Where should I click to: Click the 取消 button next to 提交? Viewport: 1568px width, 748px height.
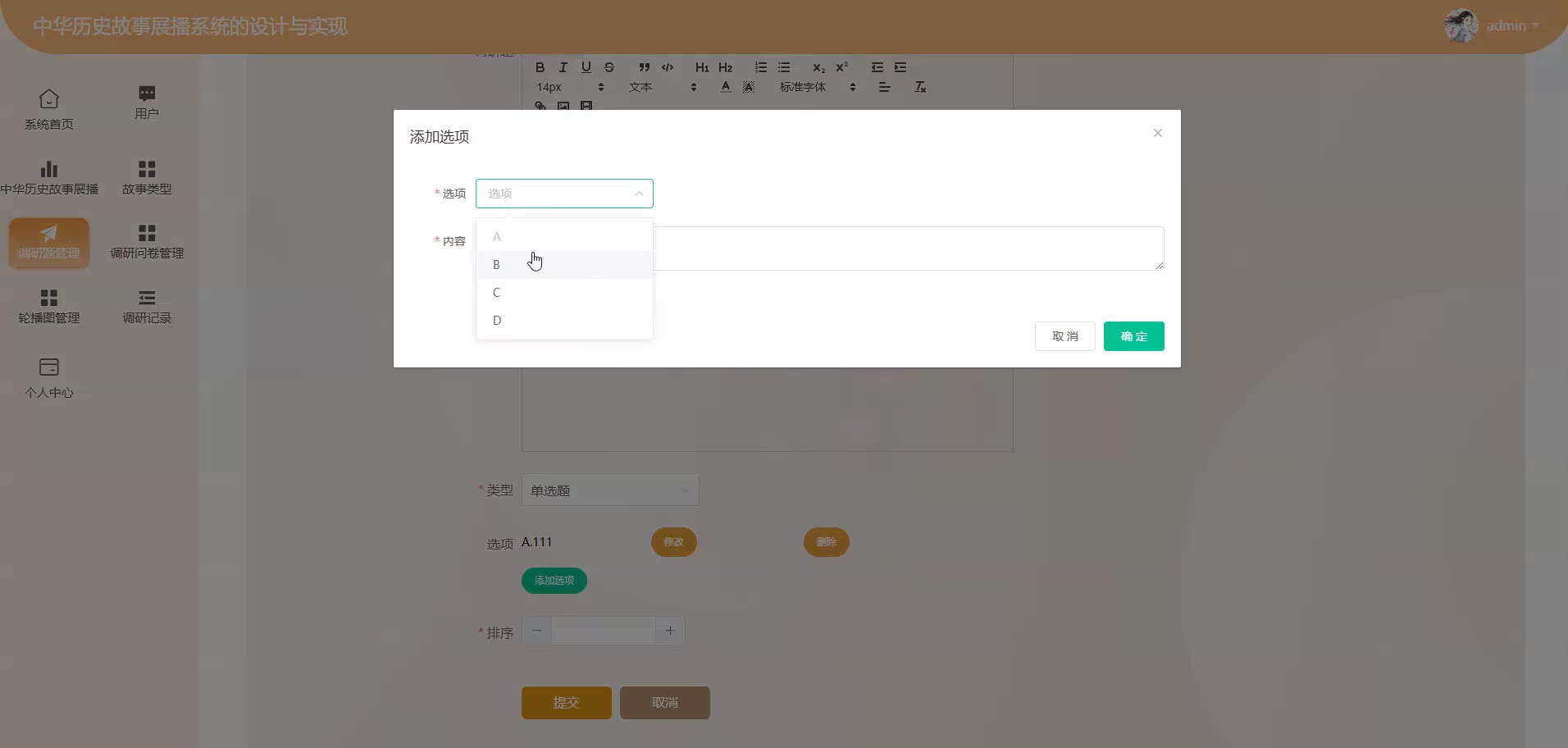[665, 703]
